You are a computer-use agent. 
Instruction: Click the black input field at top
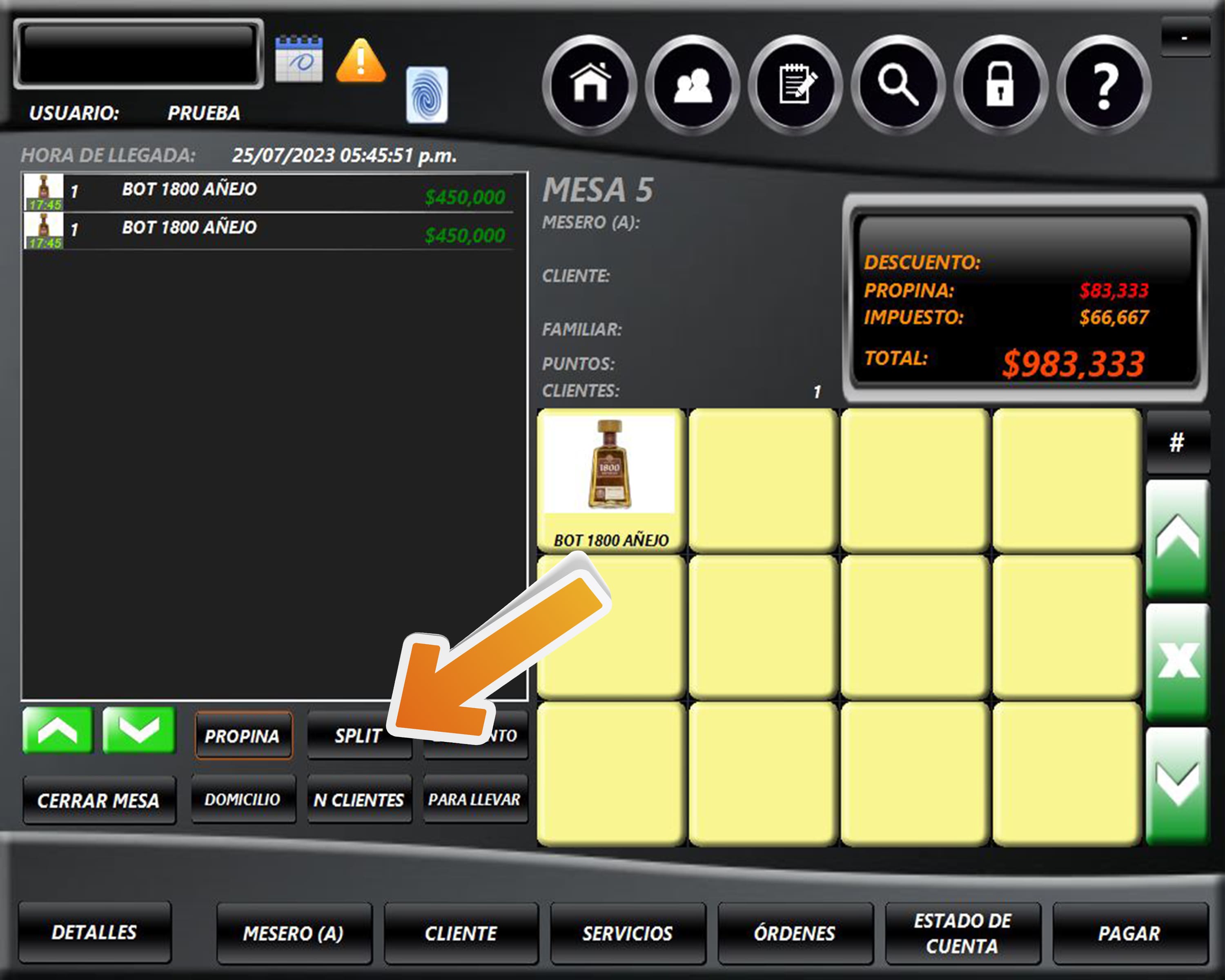[139, 54]
